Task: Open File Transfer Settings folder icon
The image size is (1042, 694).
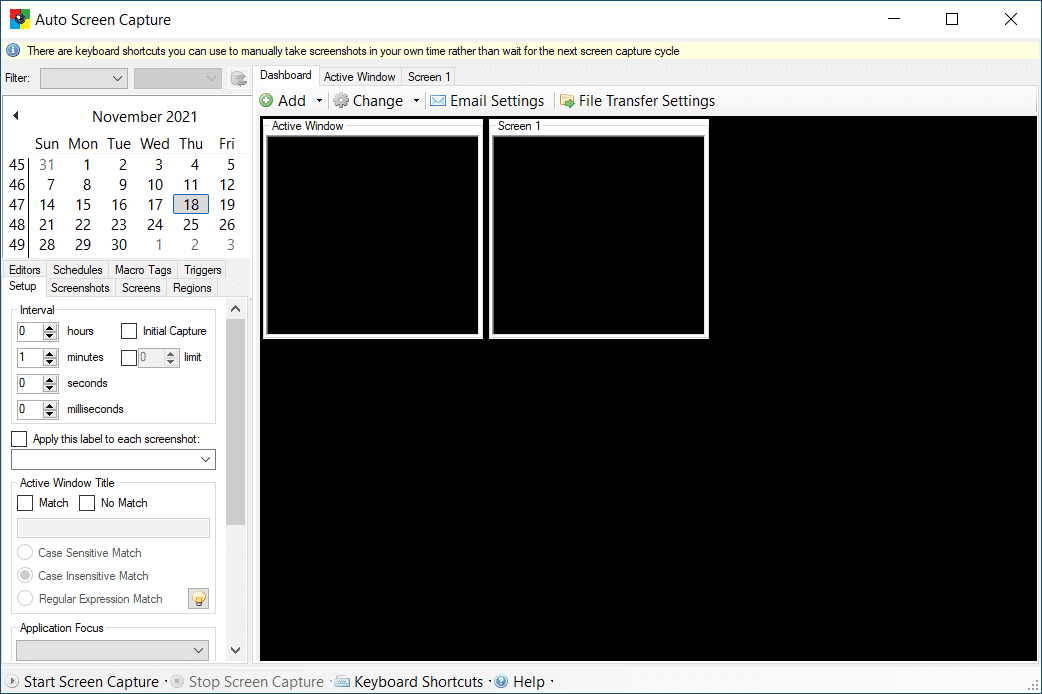Action: tap(567, 100)
